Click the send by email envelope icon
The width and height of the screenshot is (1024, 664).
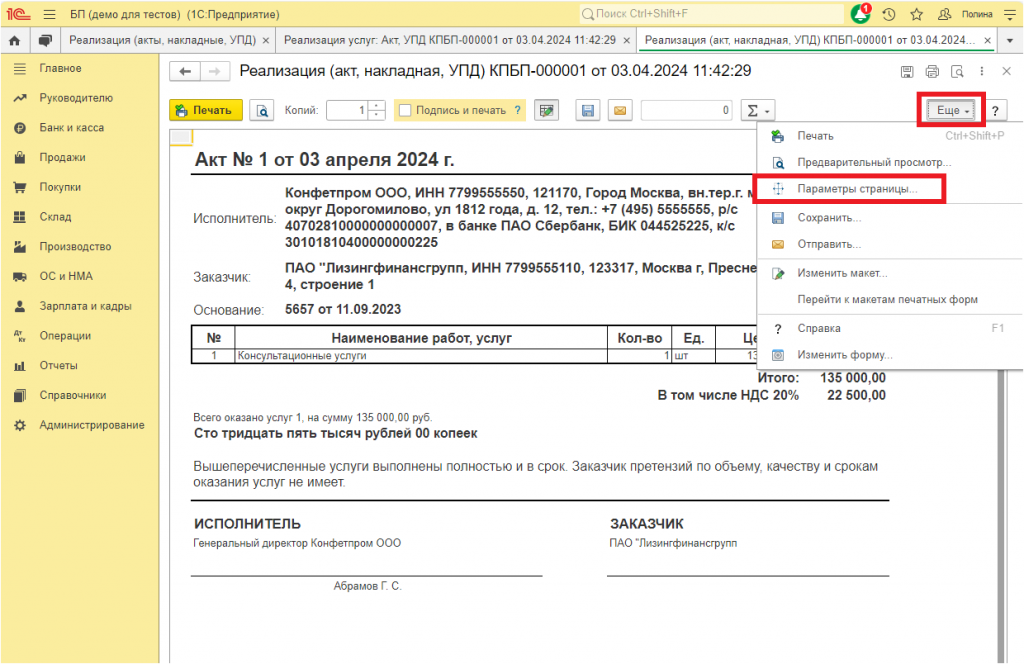click(620, 110)
